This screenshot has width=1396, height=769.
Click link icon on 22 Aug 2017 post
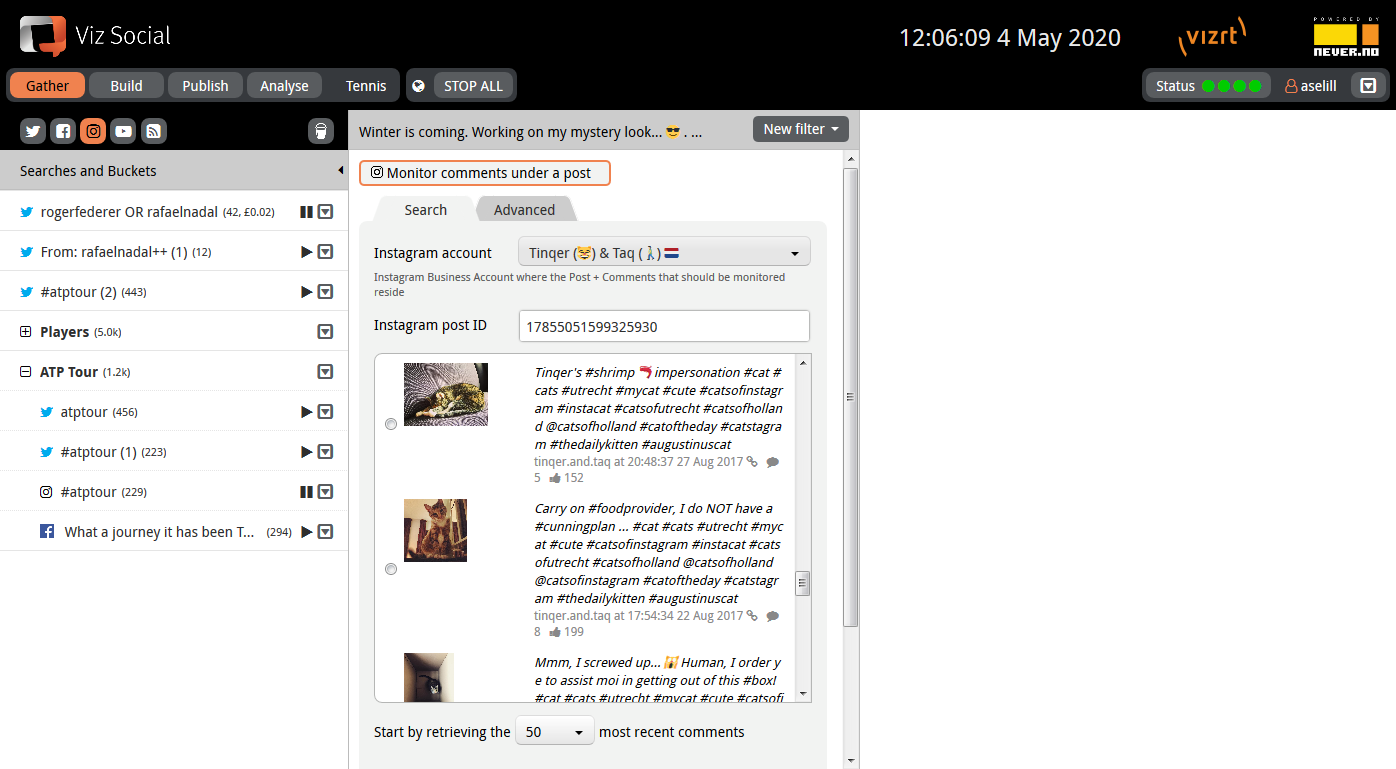click(752, 616)
